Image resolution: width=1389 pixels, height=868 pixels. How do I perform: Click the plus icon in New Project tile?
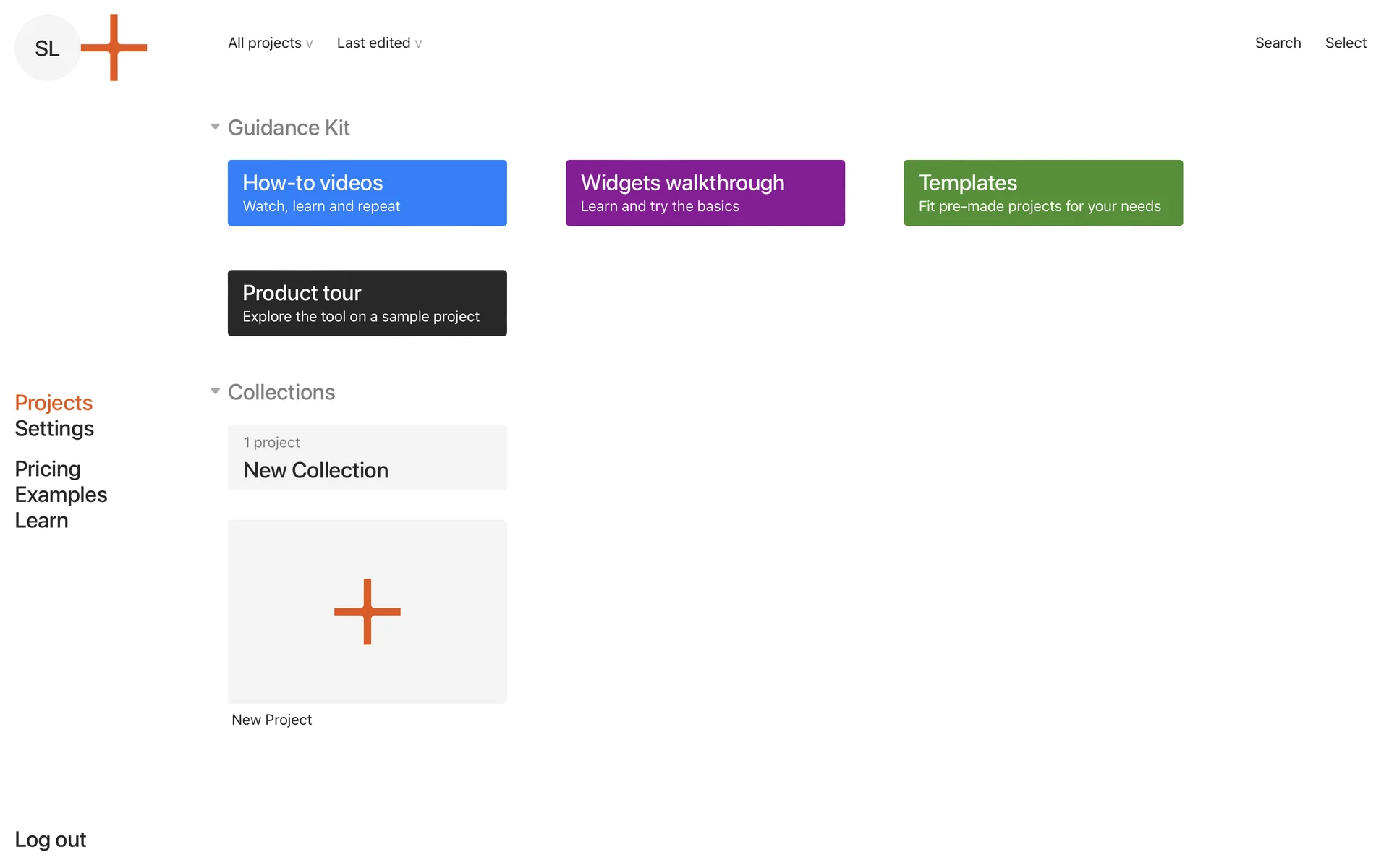click(367, 611)
